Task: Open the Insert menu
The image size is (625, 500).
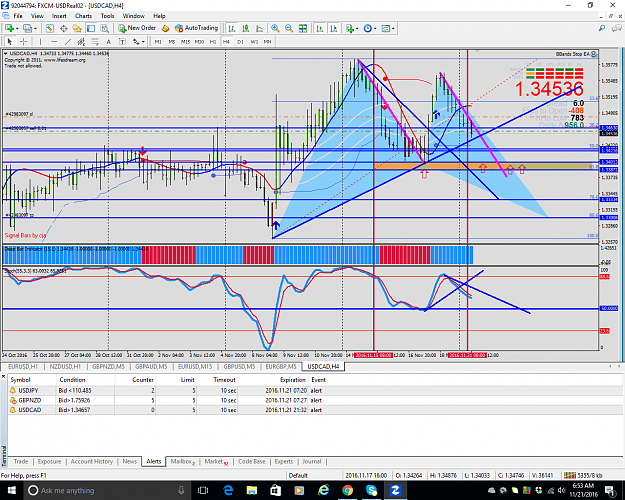Action: pos(59,16)
